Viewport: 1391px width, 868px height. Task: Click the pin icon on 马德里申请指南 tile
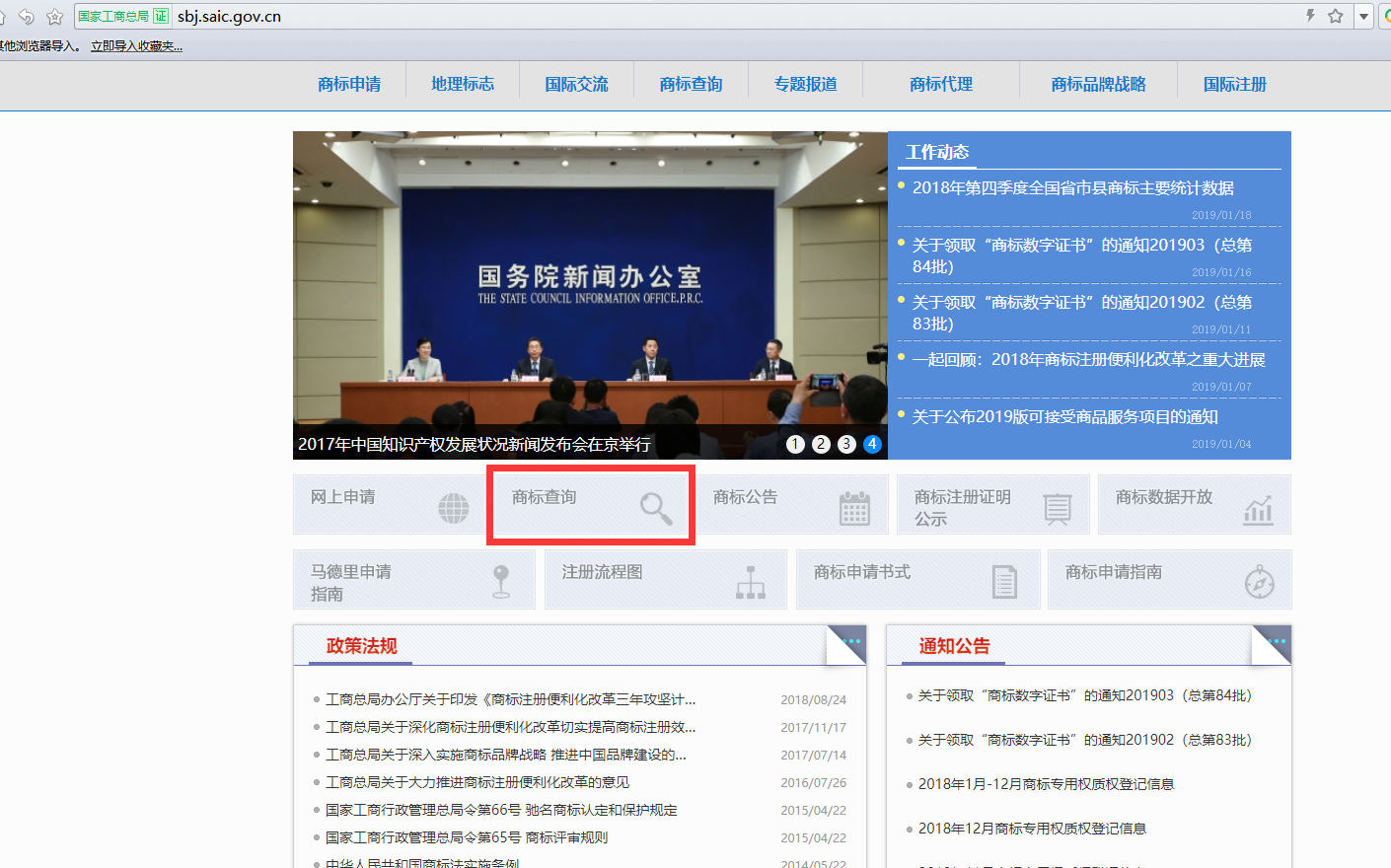[x=501, y=582]
